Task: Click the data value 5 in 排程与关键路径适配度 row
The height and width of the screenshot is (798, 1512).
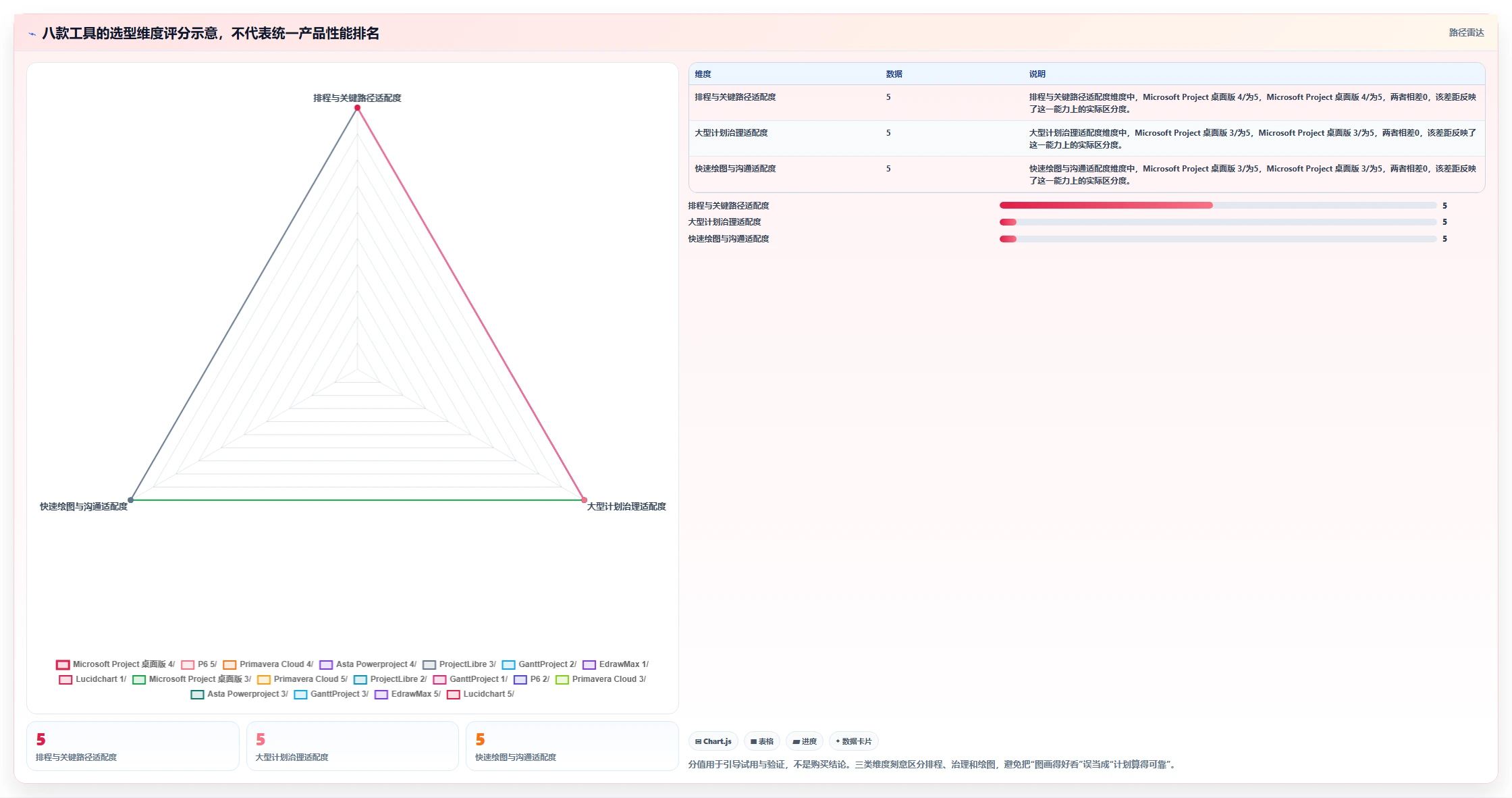Action: point(888,97)
